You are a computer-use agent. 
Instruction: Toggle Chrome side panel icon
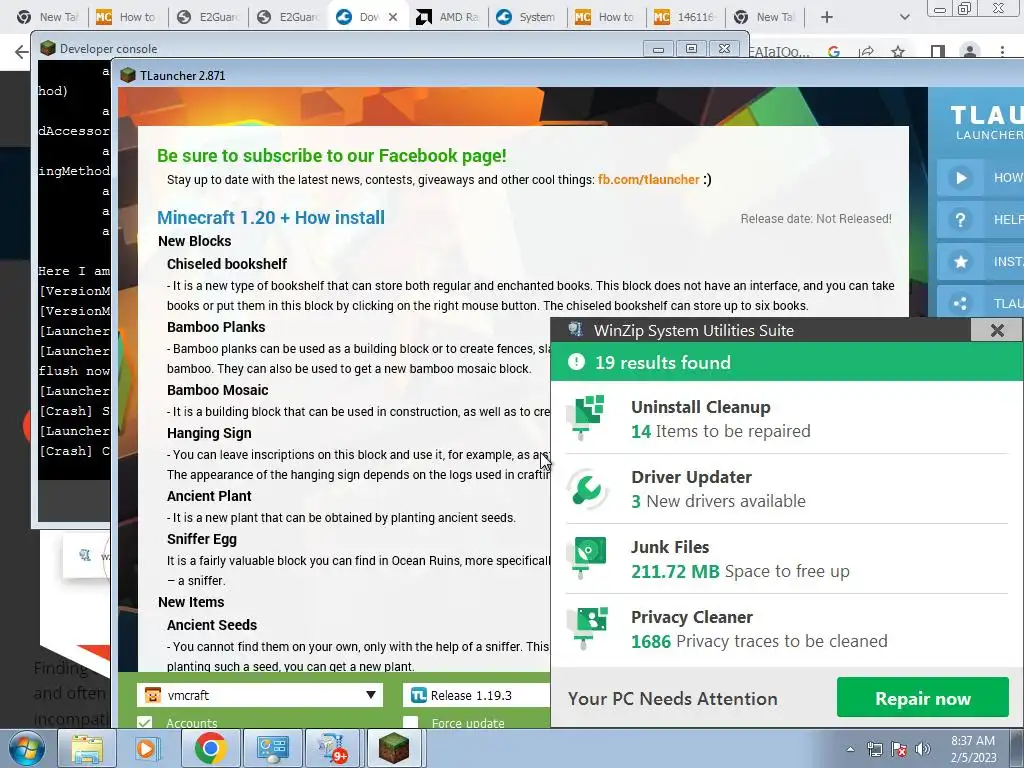click(x=937, y=52)
